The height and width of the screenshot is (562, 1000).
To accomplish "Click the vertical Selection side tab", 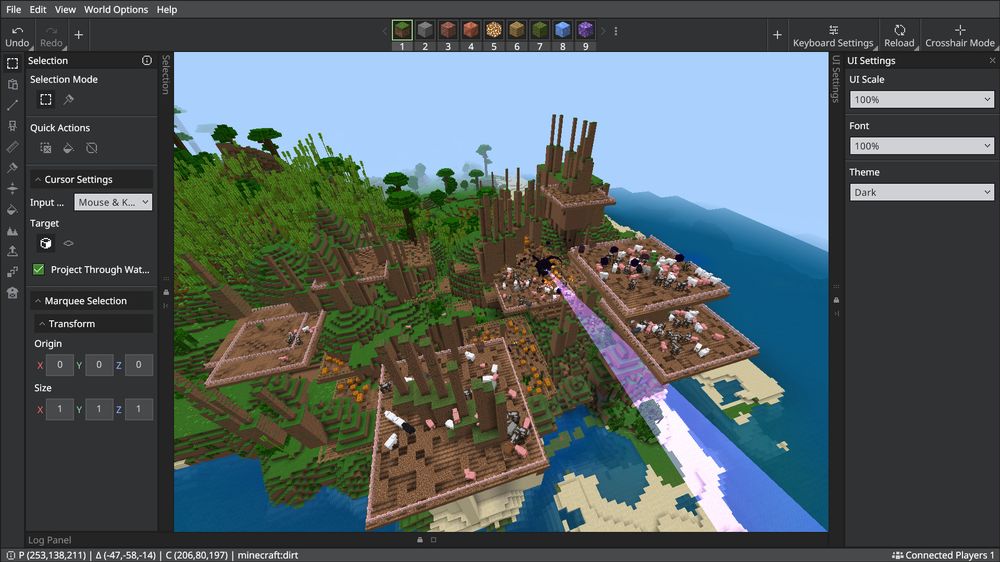I will (x=166, y=75).
